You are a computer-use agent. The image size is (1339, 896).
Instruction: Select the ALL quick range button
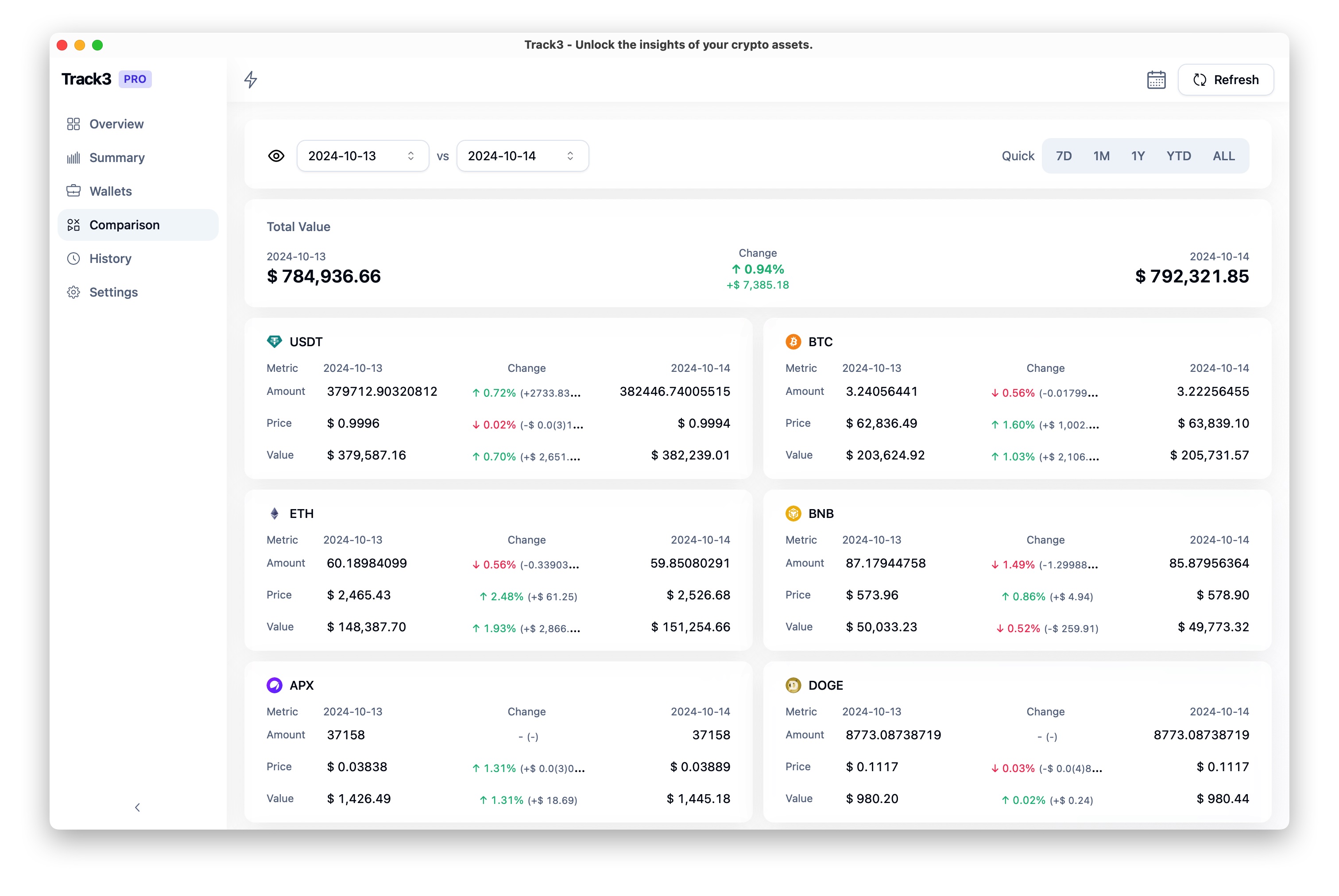tap(1223, 156)
